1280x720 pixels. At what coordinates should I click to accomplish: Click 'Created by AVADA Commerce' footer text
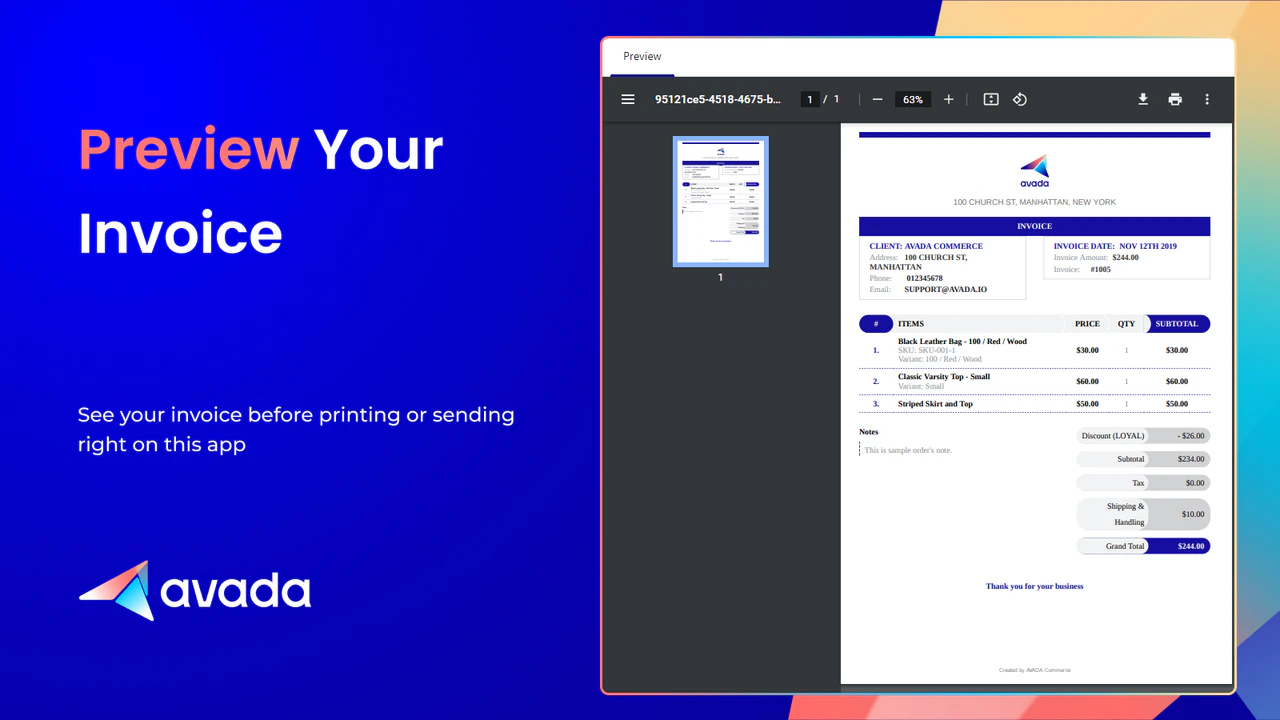point(1034,670)
